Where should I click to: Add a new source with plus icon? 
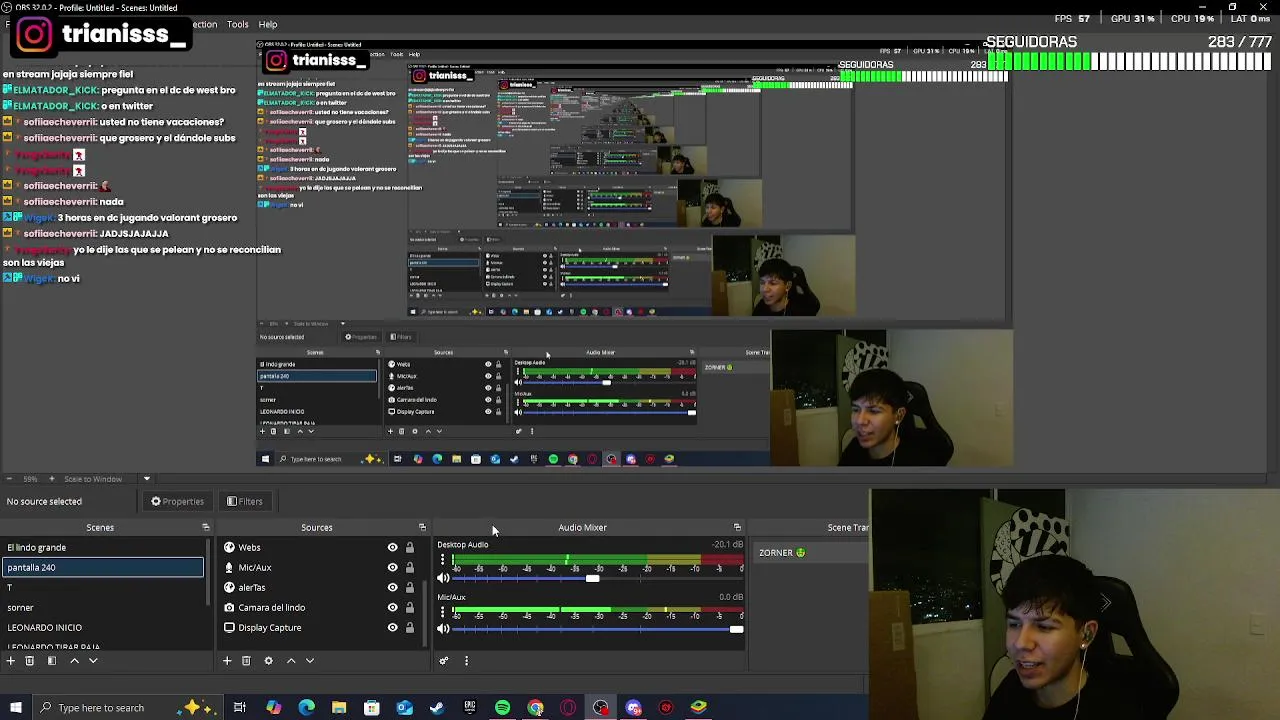[x=227, y=660]
